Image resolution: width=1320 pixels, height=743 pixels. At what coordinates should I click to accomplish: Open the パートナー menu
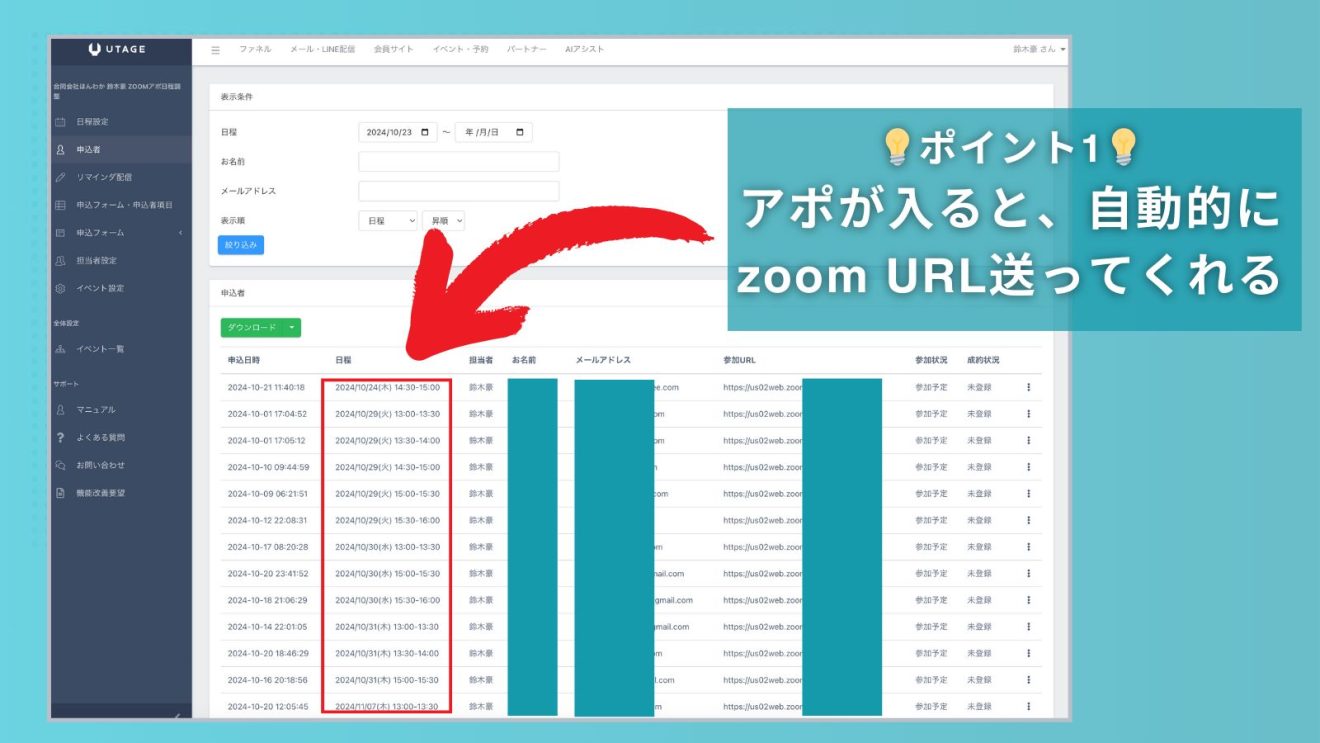[x=527, y=49]
